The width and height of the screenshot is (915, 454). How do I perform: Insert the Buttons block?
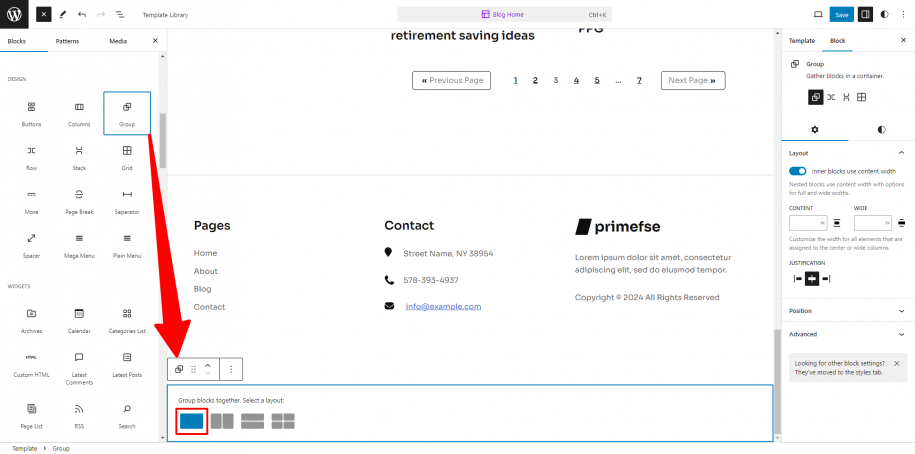coord(32,113)
